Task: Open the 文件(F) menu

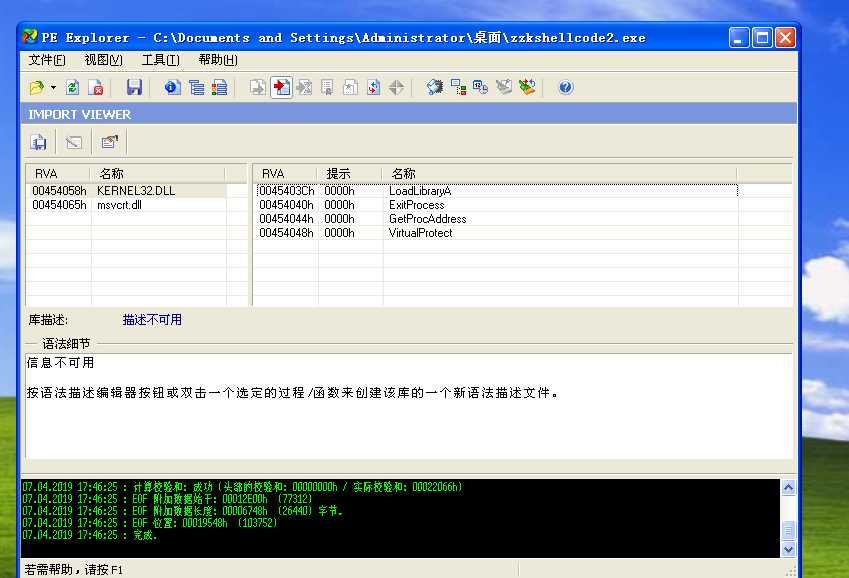Action: tap(47, 60)
